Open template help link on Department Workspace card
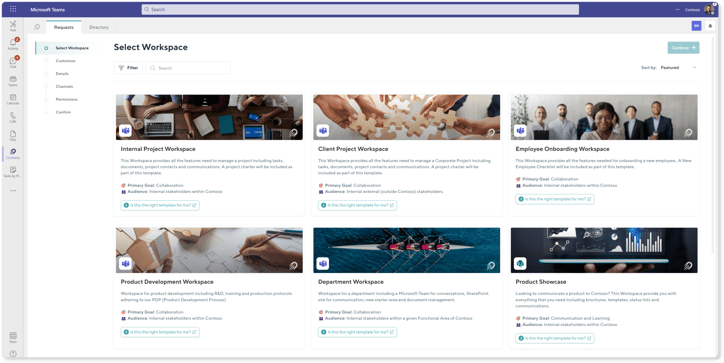The width and height of the screenshot is (724, 363). [357, 332]
